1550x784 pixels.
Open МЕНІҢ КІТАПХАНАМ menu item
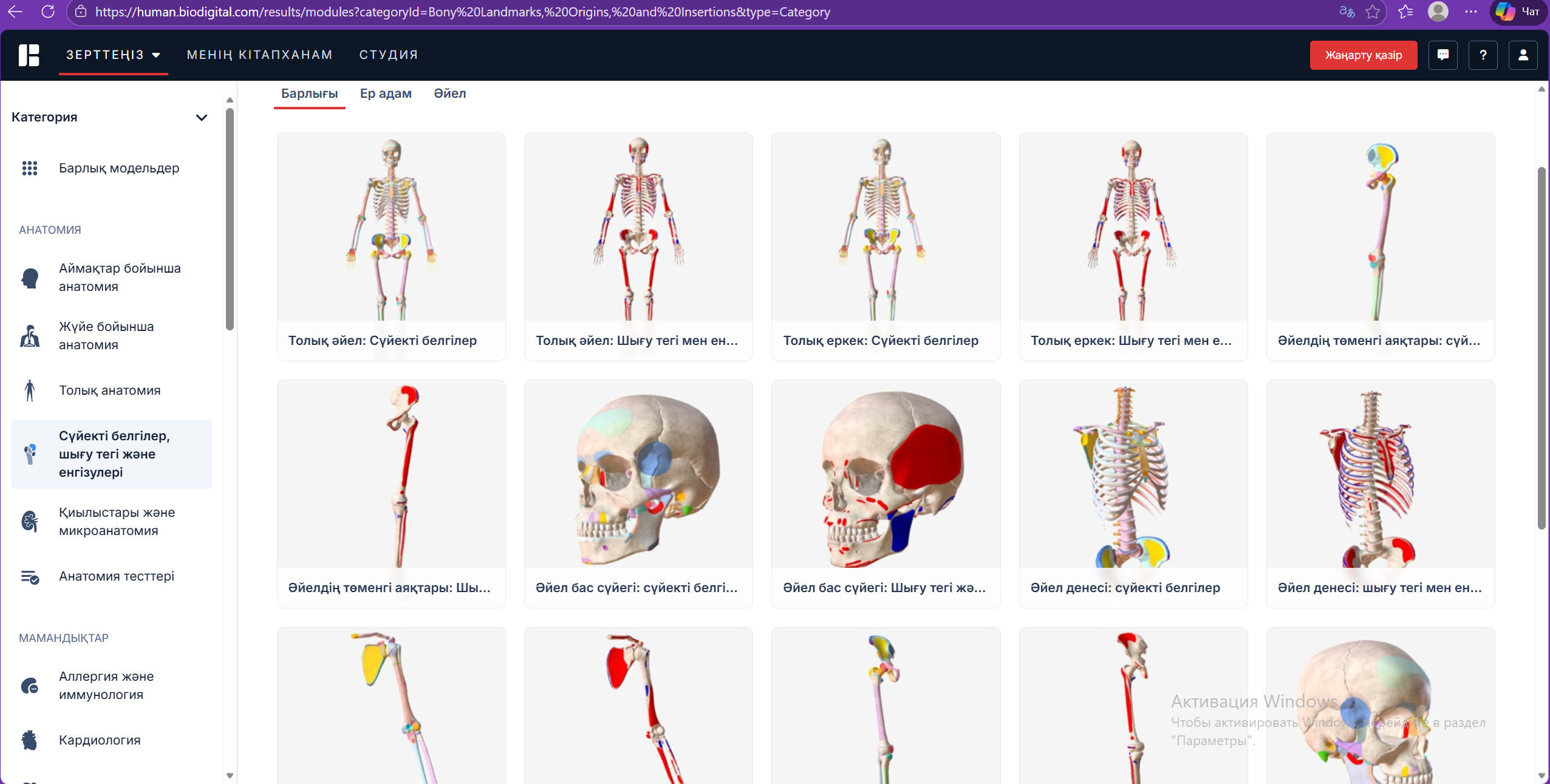[x=259, y=55]
